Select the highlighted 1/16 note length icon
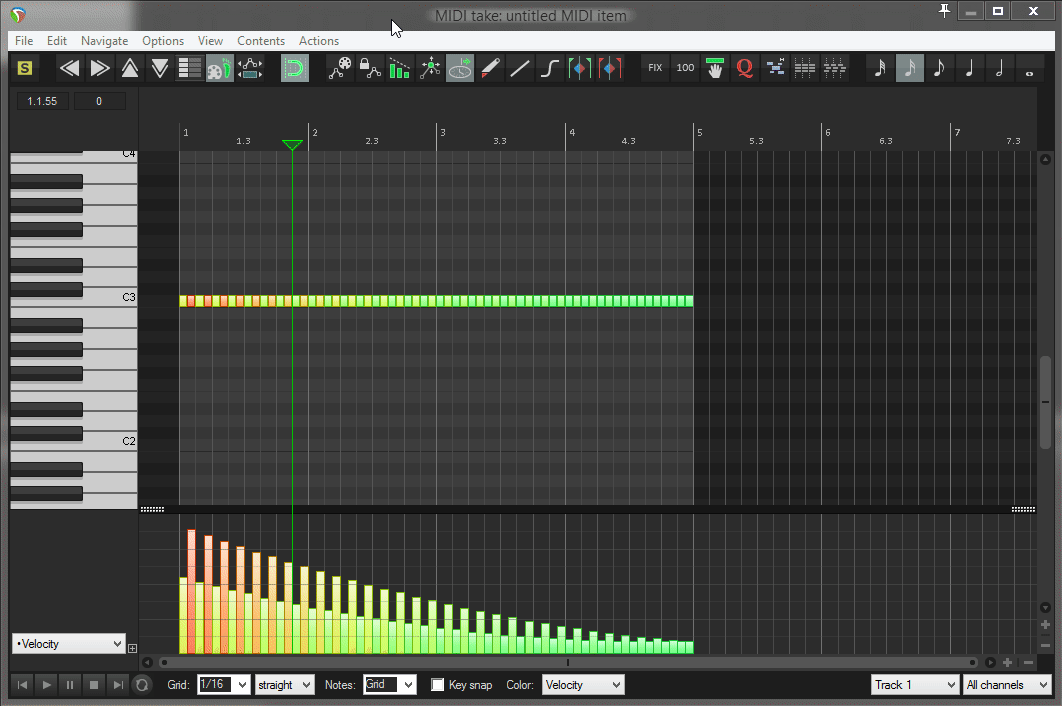The height and width of the screenshot is (706, 1062). (x=910, y=68)
